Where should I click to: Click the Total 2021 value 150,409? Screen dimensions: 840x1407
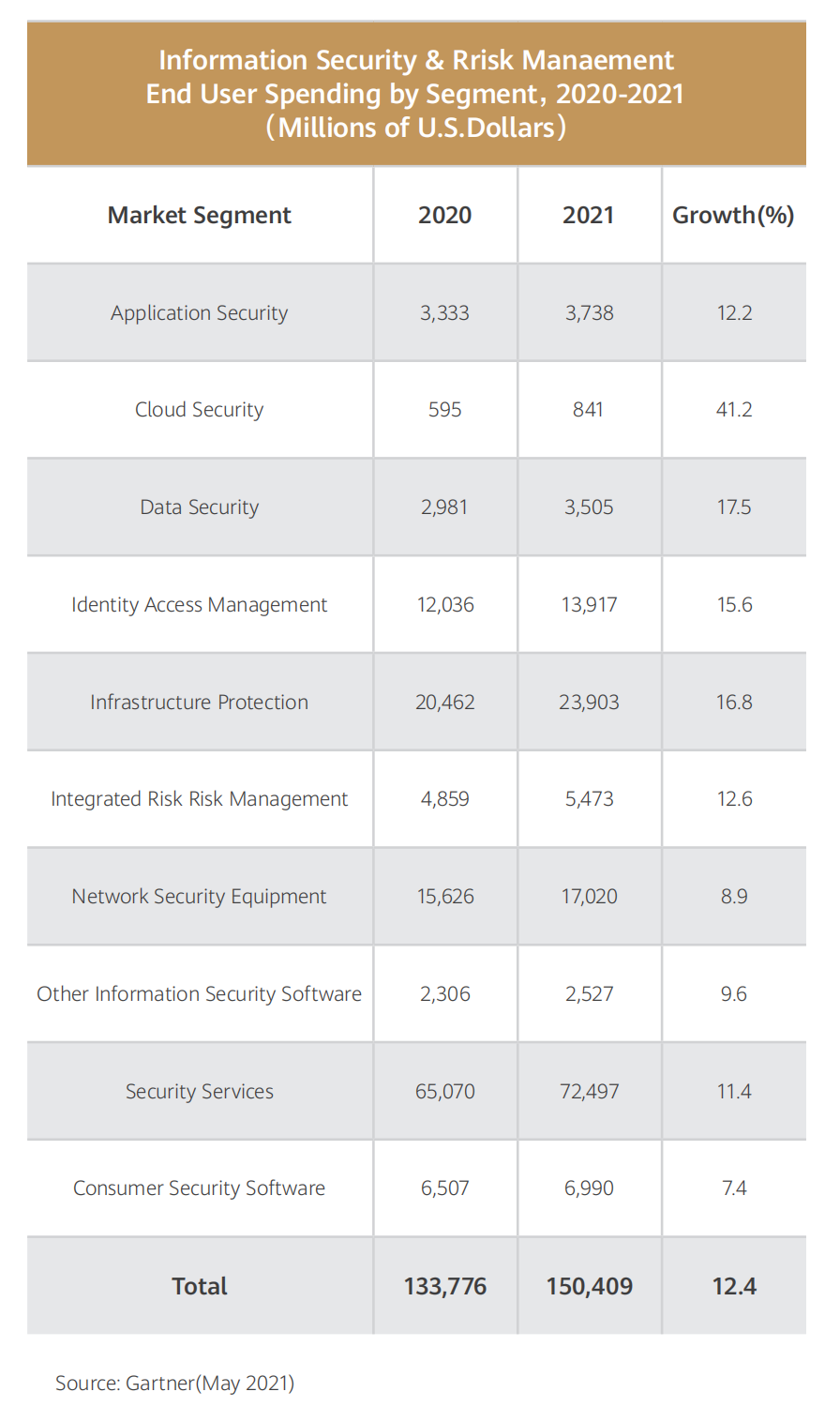(x=589, y=1286)
